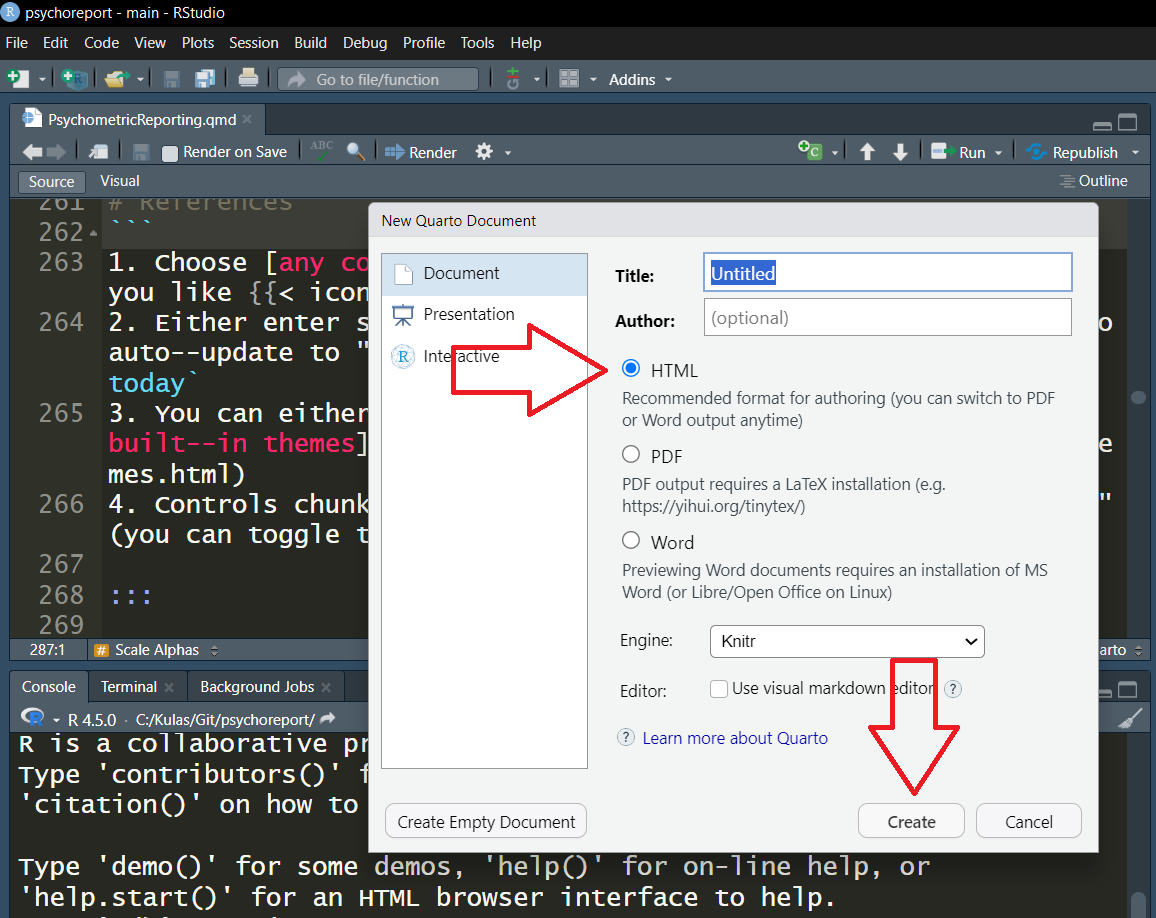Click the Save all documents icon
The image size is (1156, 918).
pyautogui.click(x=205, y=79)
